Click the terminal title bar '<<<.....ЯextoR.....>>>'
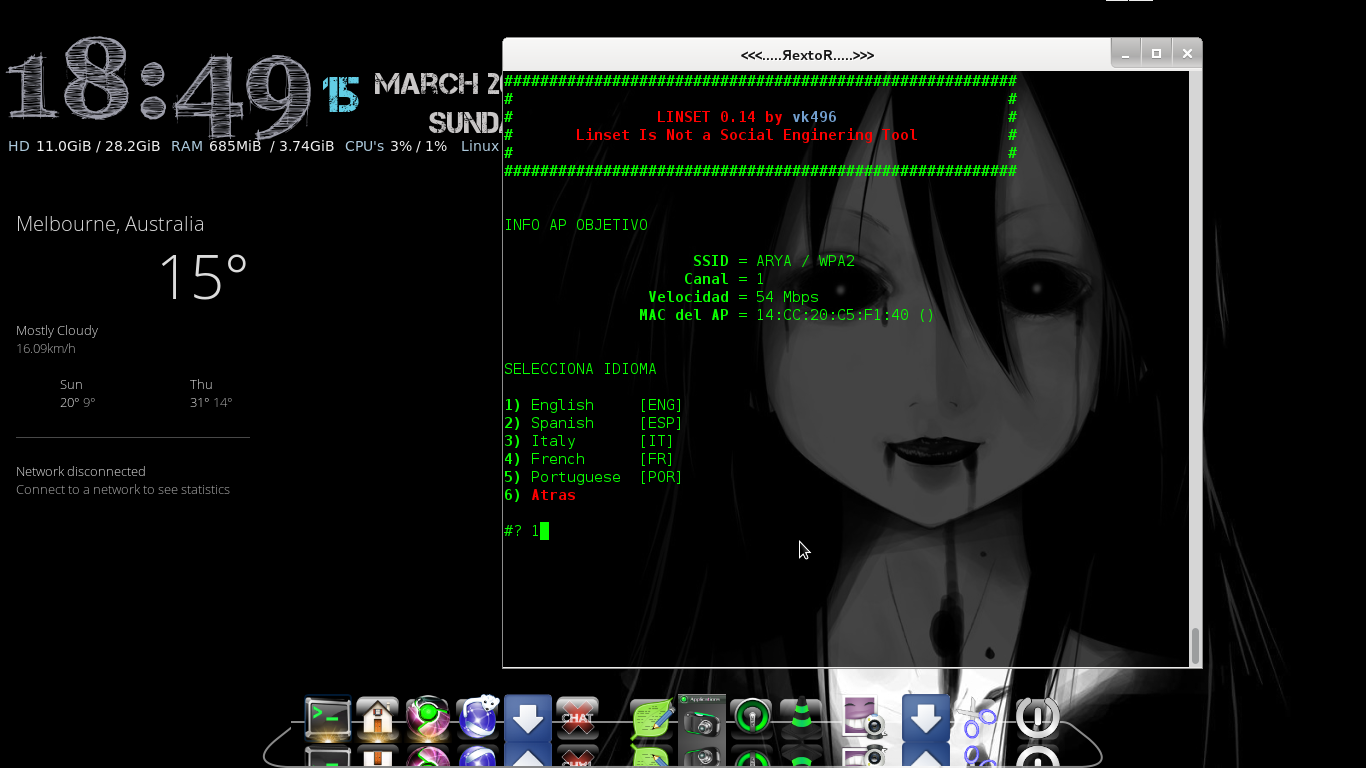 (807, 55)
